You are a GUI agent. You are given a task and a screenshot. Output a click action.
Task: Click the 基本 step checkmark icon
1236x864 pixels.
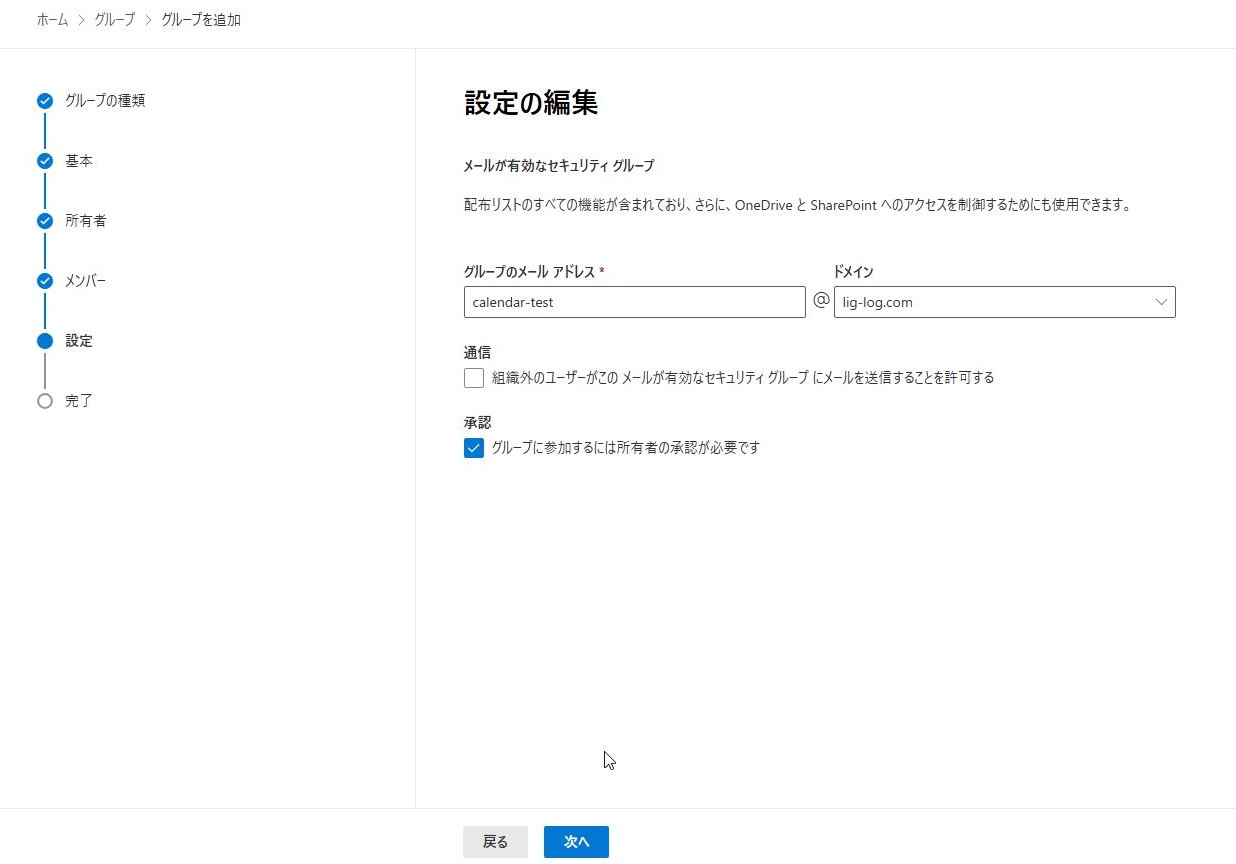pos(44,161)
